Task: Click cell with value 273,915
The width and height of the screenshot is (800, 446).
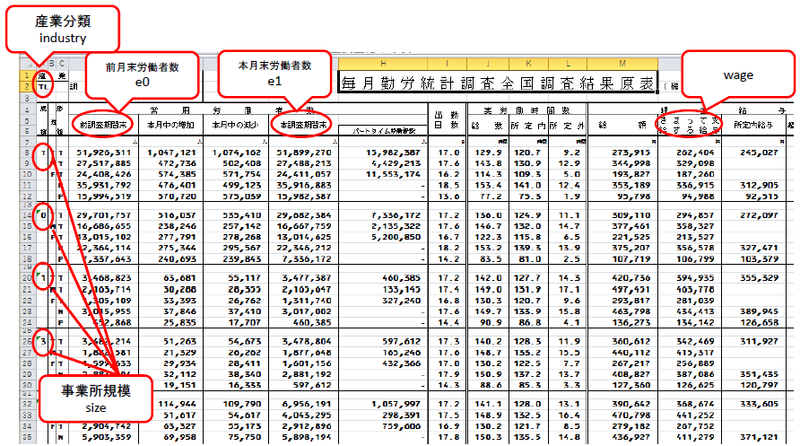Action: click(631, 153)
